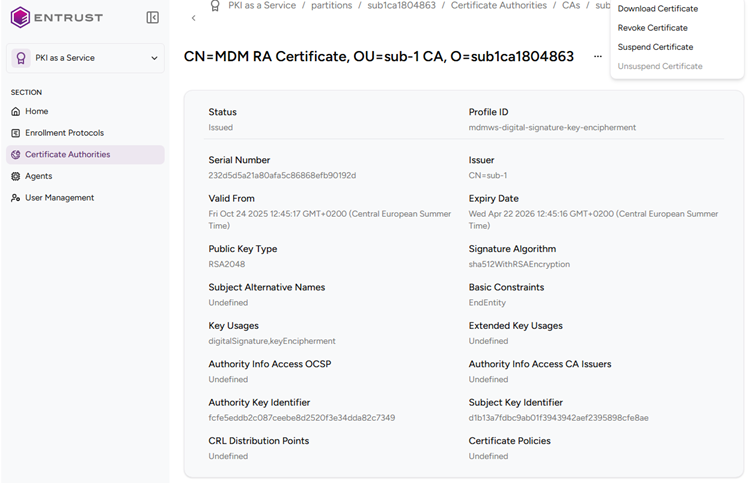Screen dimensions: 750x483
Task: Collapse the sidebar with the panel icon
Action: [x=152, y=17]
